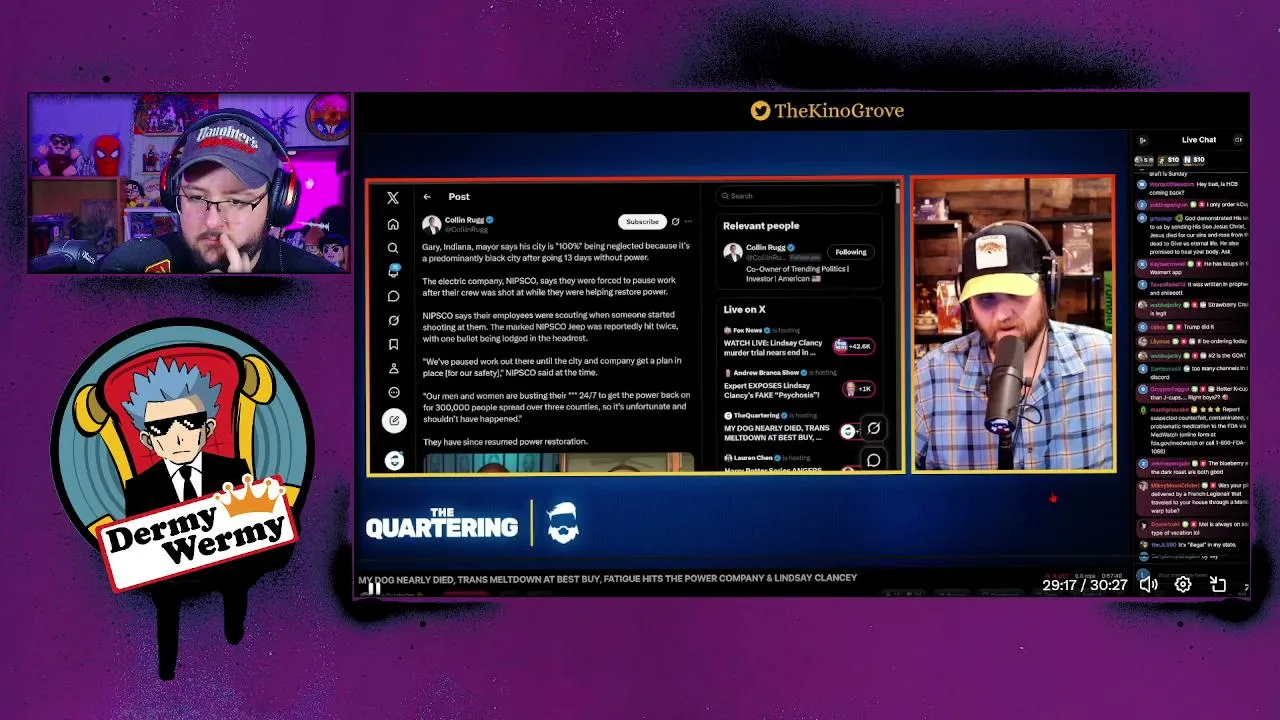
Task: Open the X Explore search icon in sidebar
Action: tap(393, 248)
